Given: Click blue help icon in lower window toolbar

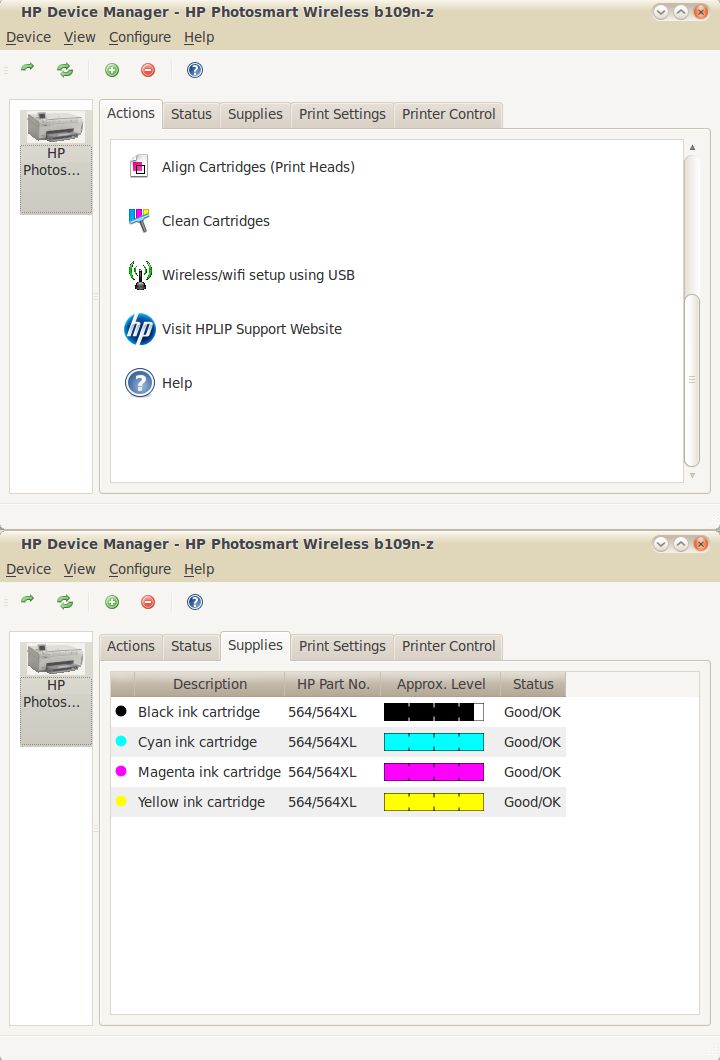Looking at the screenshot, I should tap(195, 602).
